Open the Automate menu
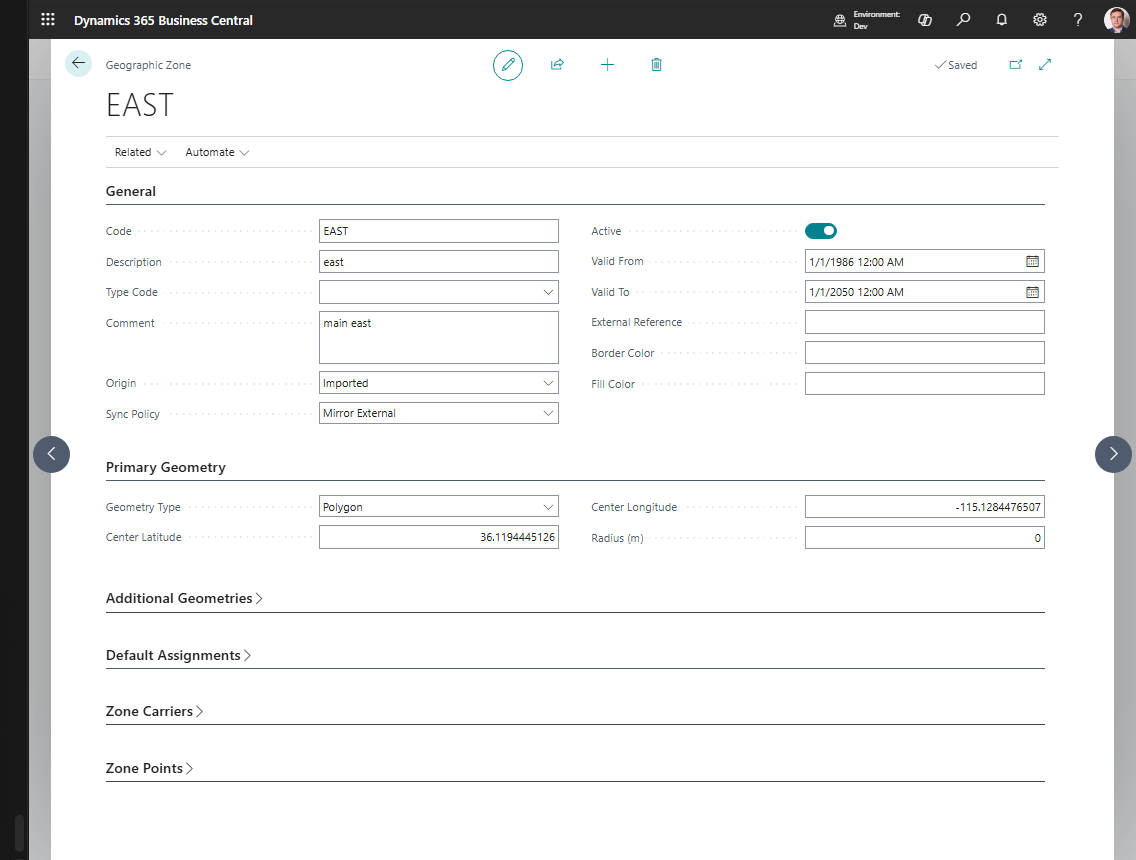Screen dimensions: 1136x860 [x=217, y=152]
